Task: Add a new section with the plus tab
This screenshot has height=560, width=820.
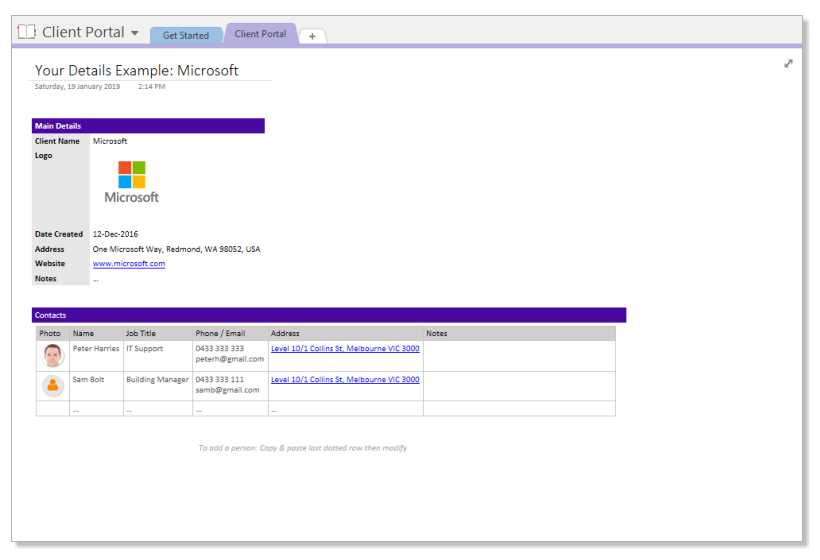Action: 312,36
